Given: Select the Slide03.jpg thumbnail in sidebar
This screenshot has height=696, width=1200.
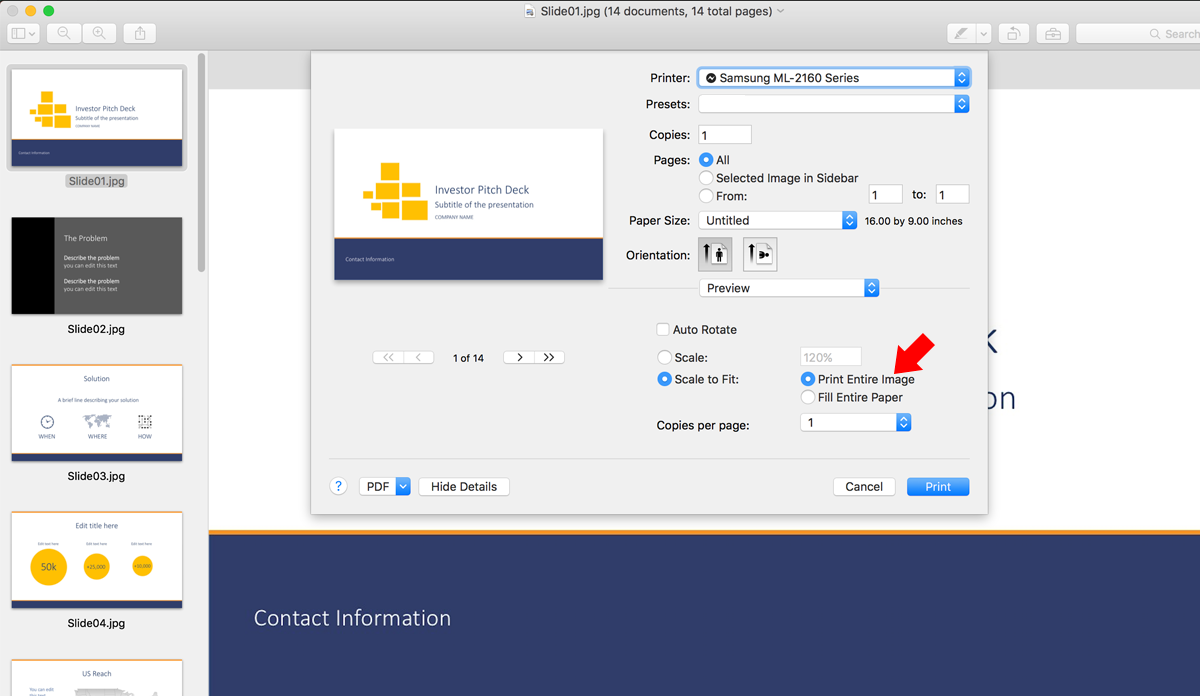Looking at the screenshot, I should (97, 412).
